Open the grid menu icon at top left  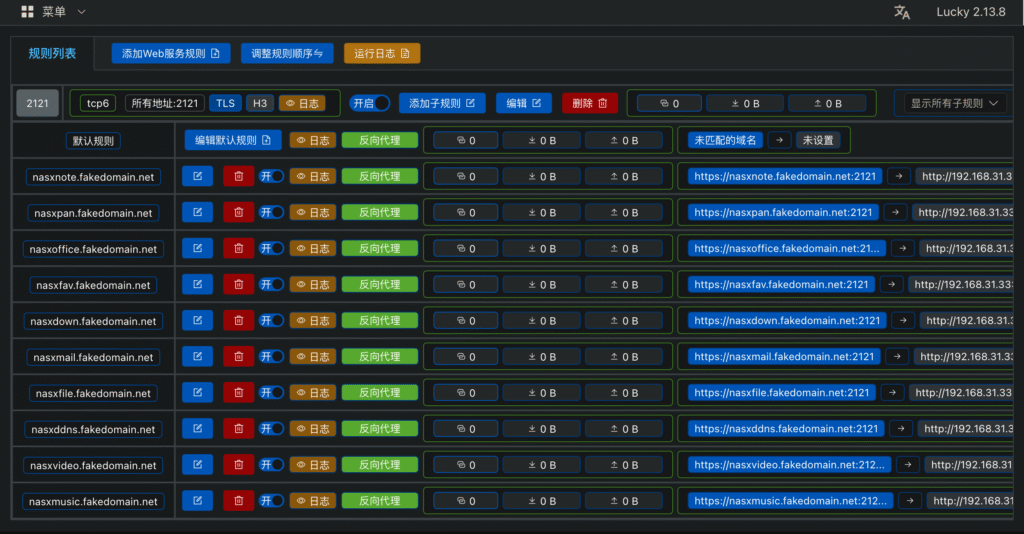(x=27, y=12)
